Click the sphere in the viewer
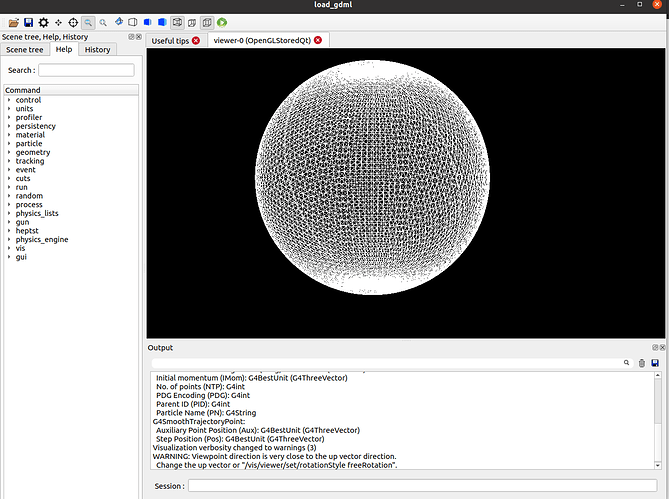The width and height of the screenshot is (669, 499). pos(372,177)
